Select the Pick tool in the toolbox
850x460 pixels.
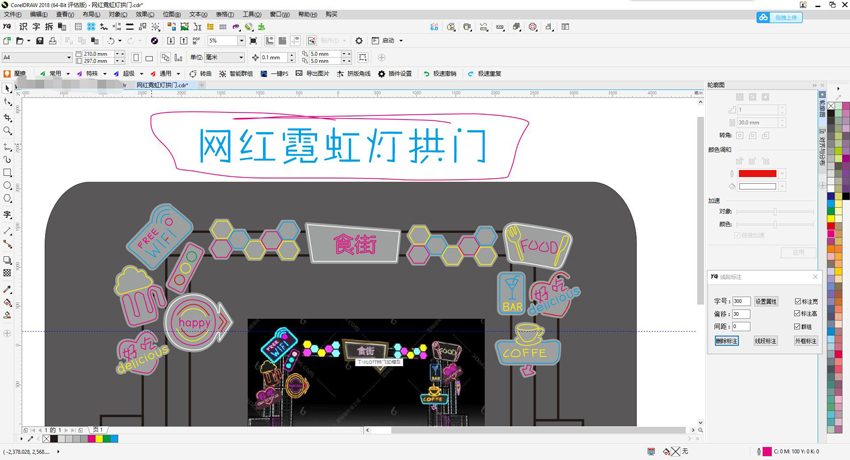8,89
